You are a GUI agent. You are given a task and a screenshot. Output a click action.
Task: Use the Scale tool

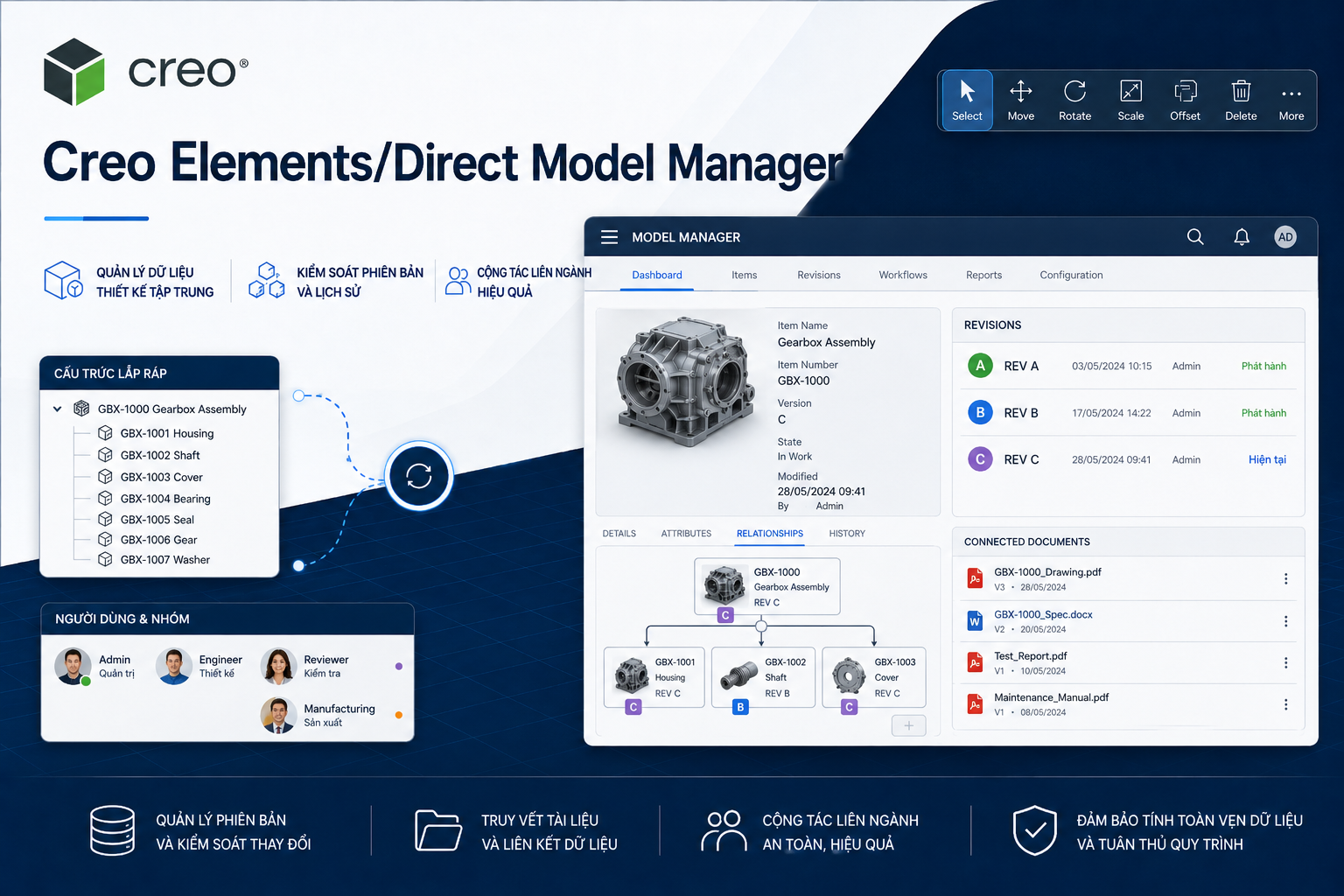pyautogui.click(x=1130, y=101)
